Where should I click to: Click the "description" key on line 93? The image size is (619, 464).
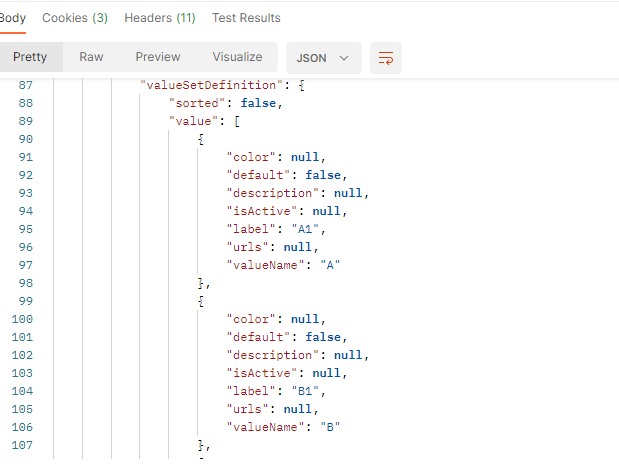pyautogui.click(x=272, y=193)
